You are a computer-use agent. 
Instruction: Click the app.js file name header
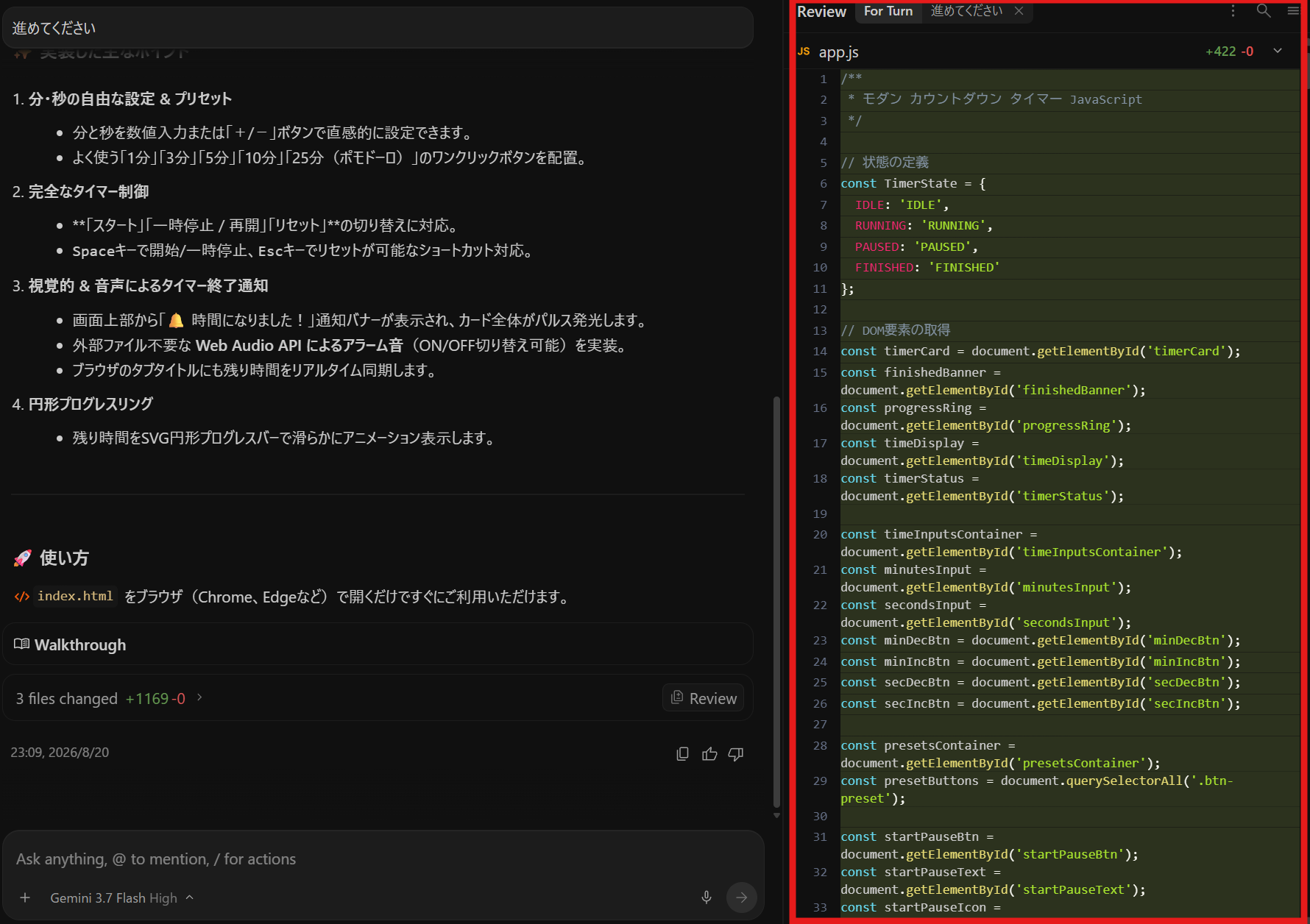click(x=838, y=52)
